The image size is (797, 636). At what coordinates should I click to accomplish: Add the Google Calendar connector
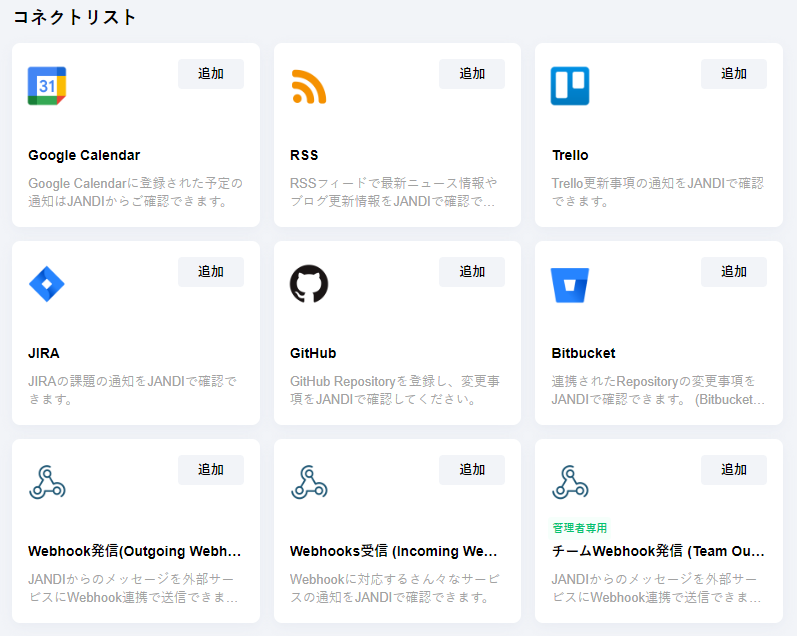coord(210,74)
